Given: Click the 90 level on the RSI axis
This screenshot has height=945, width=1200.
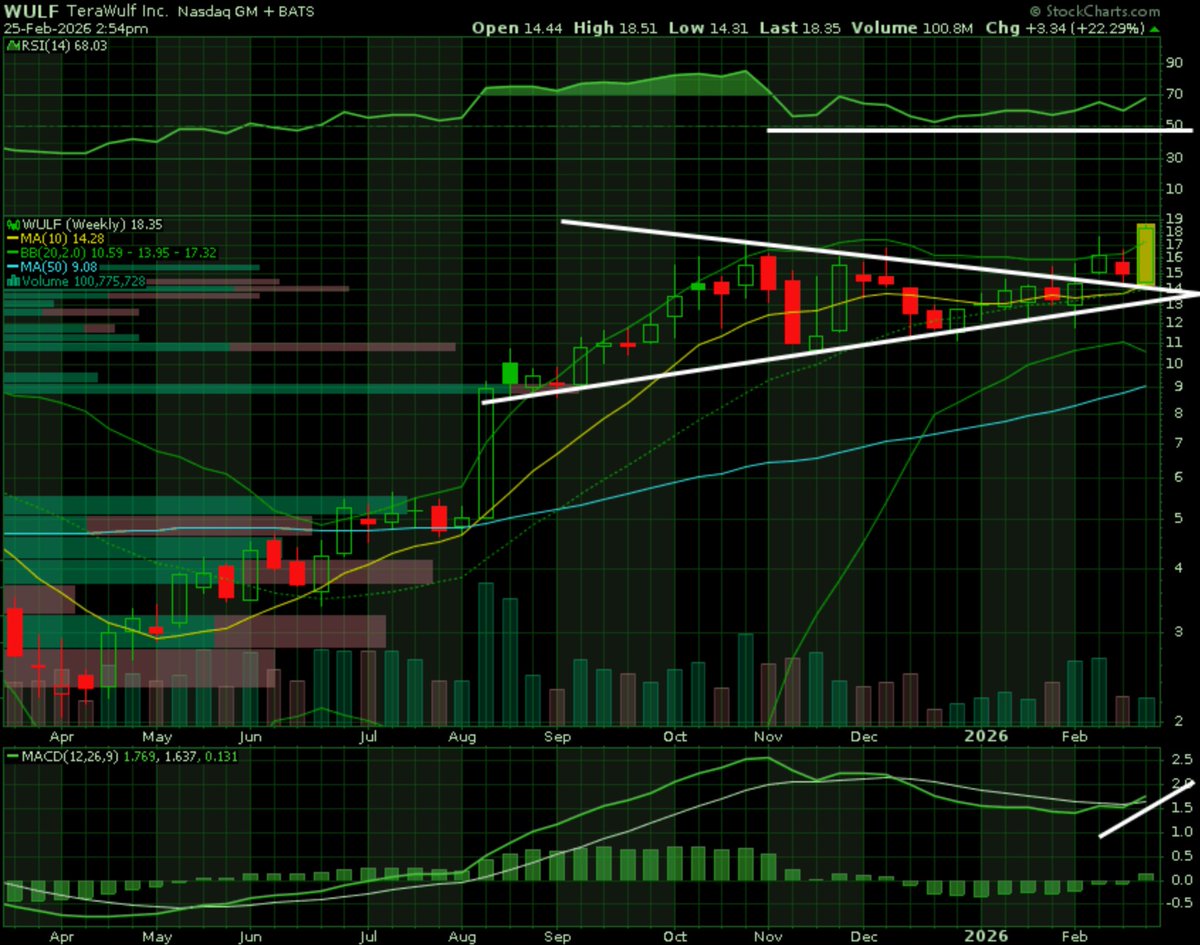Looking at the screenshot, I should (x=1174, y=63).
